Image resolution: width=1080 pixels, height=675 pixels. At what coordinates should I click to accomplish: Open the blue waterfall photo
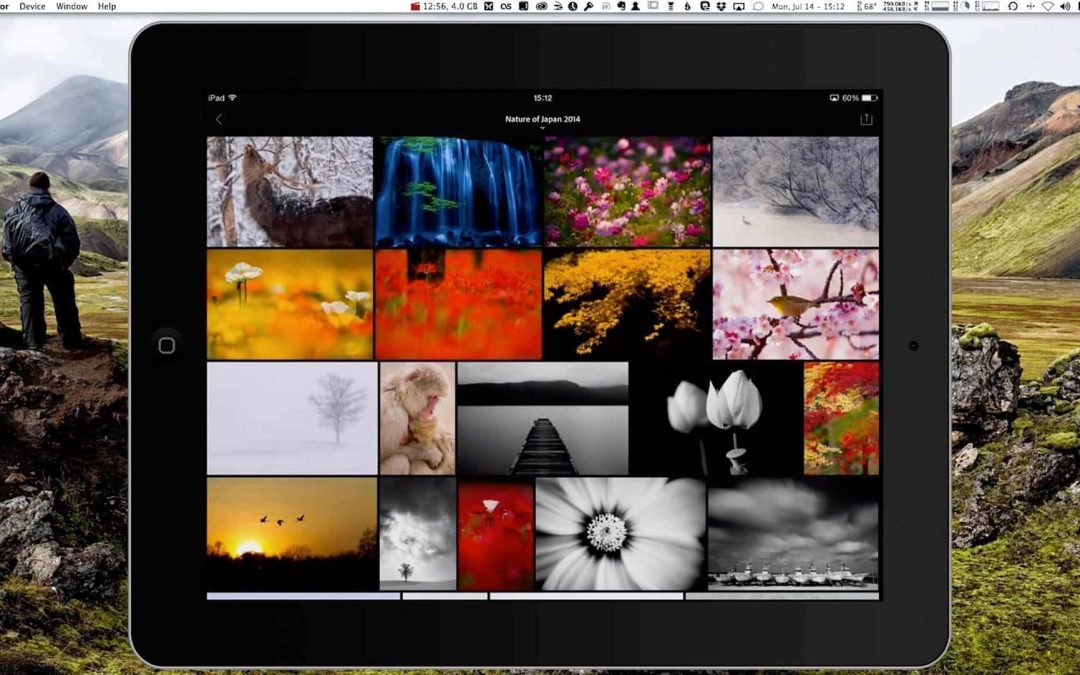click(459, 192)
